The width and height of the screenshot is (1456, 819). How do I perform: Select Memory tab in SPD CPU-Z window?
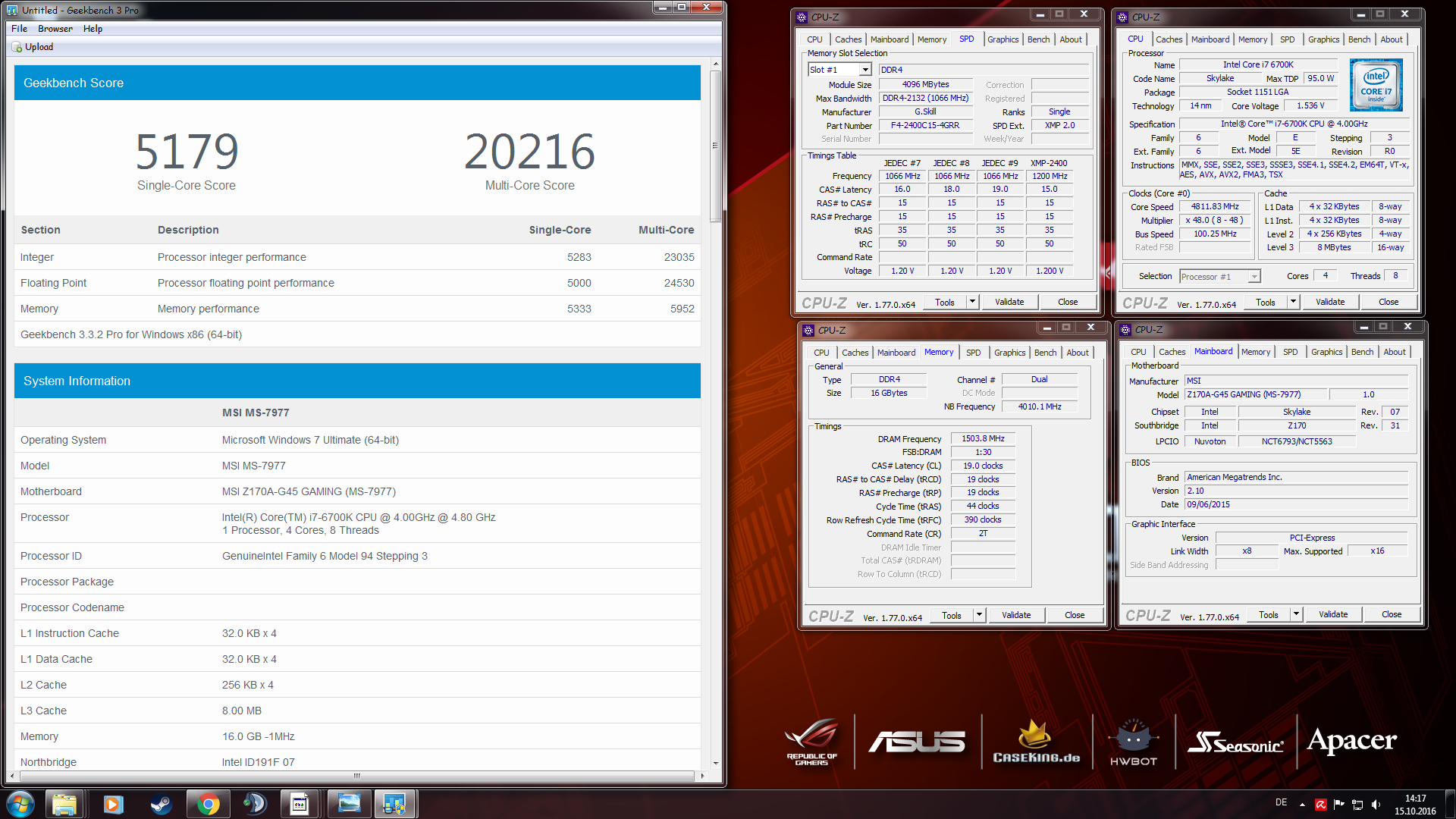coord(931,39)
